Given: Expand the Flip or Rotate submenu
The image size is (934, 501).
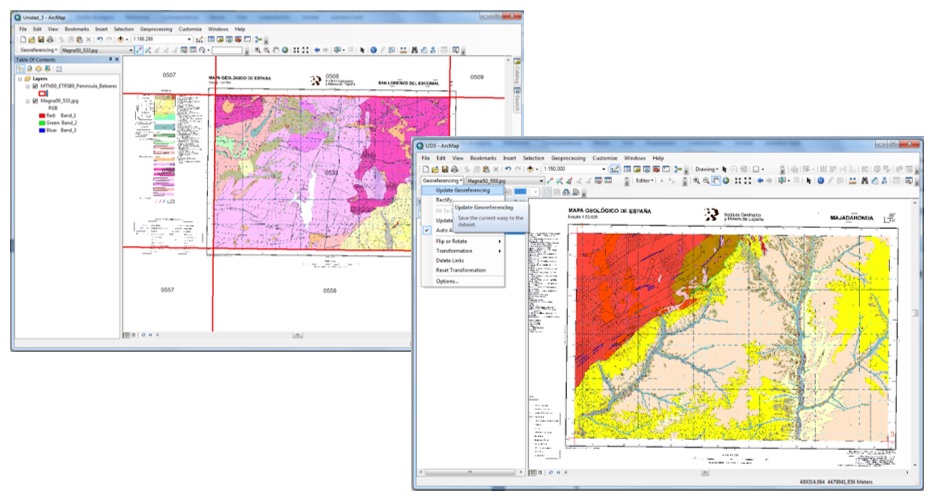Looking at the screenshot, I should [456, 241].
